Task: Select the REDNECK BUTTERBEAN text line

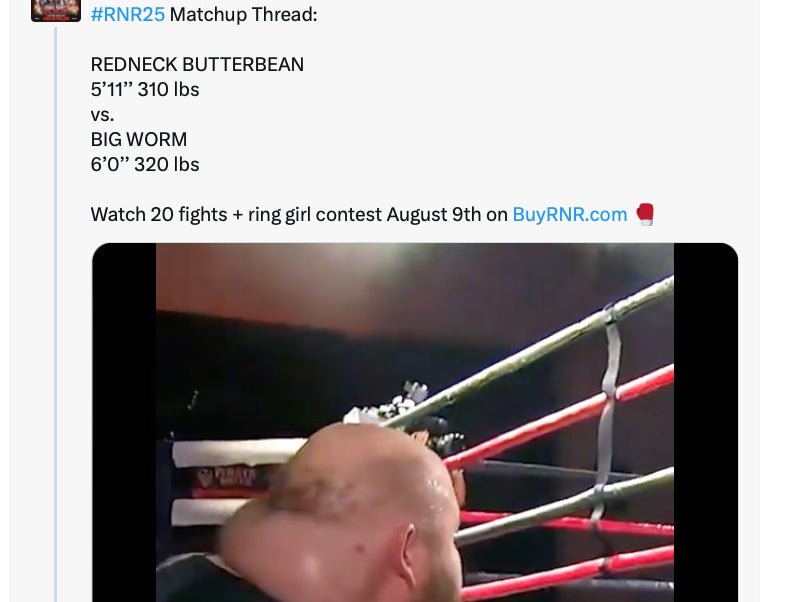Action: (197, 64)
